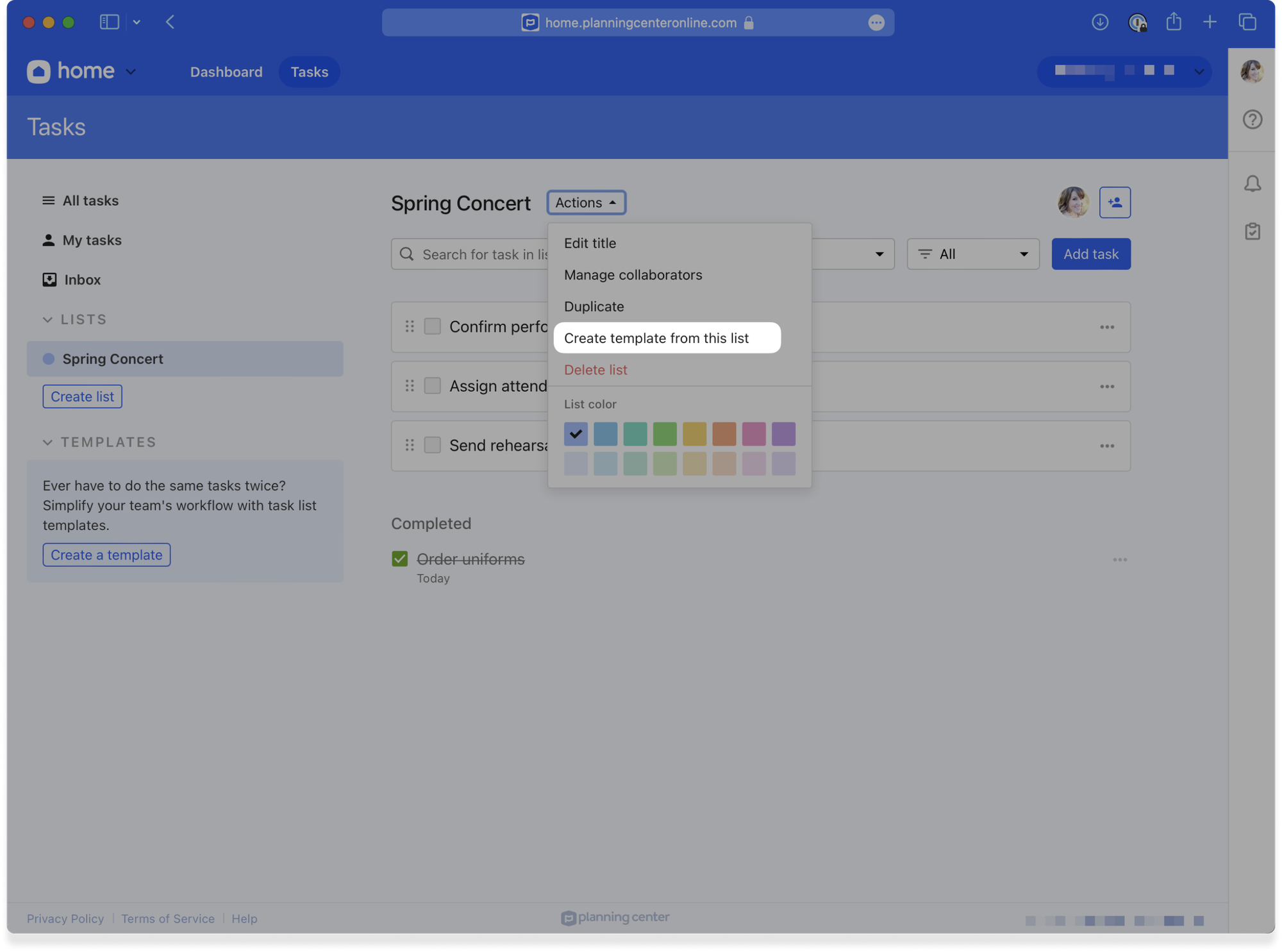The width and height of the screenshot is (1282, 952).
Task: Pick the green list color swatch
Action: (664, 434)
